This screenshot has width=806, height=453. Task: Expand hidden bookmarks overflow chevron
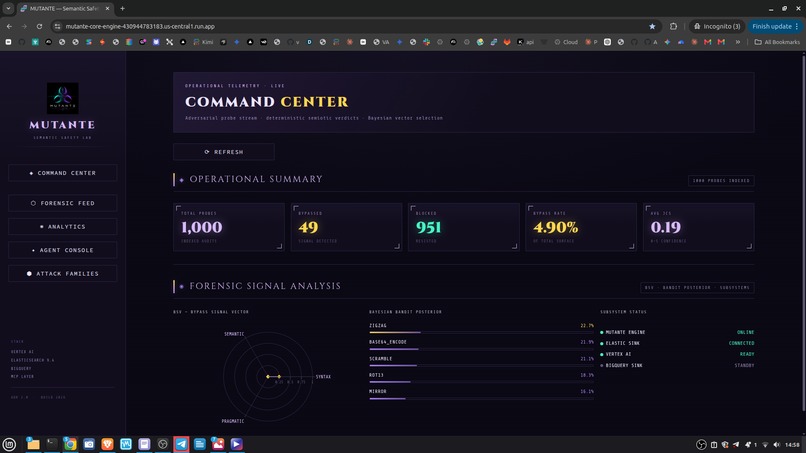(x=738, y=42)
